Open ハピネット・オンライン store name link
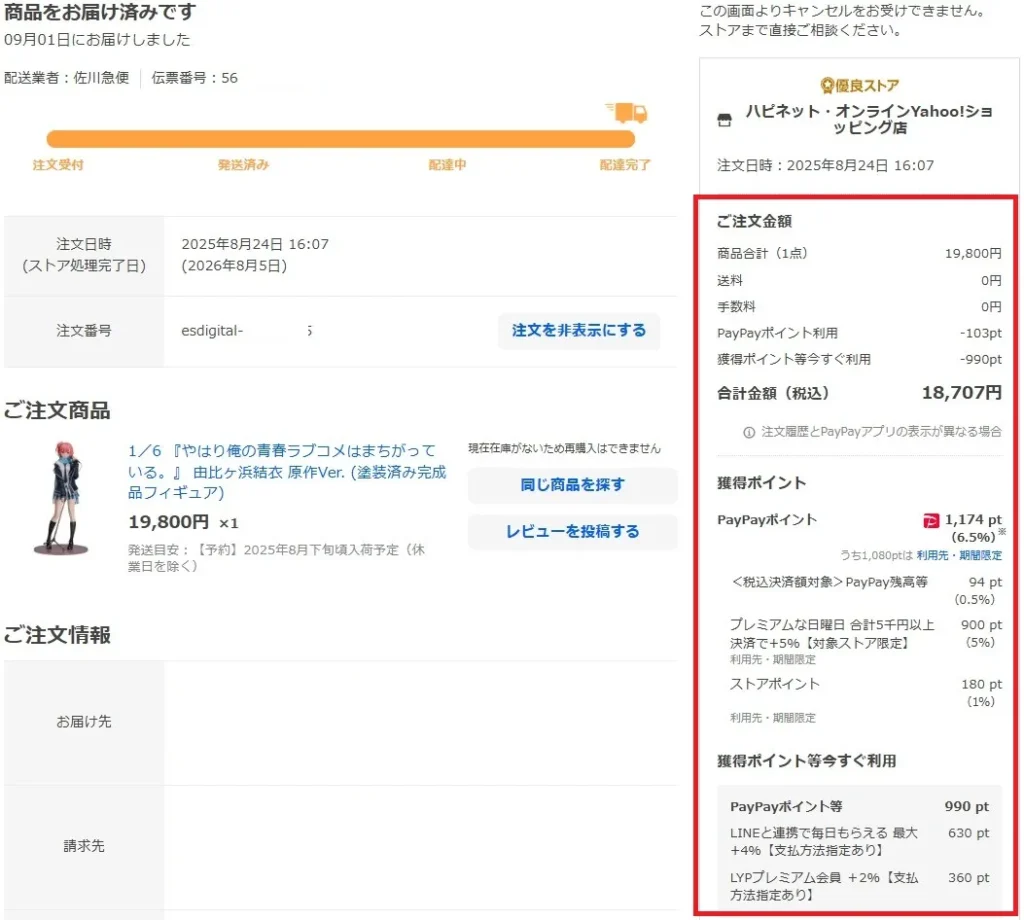This screenshot has height=920, width=1024. [869, 119]
